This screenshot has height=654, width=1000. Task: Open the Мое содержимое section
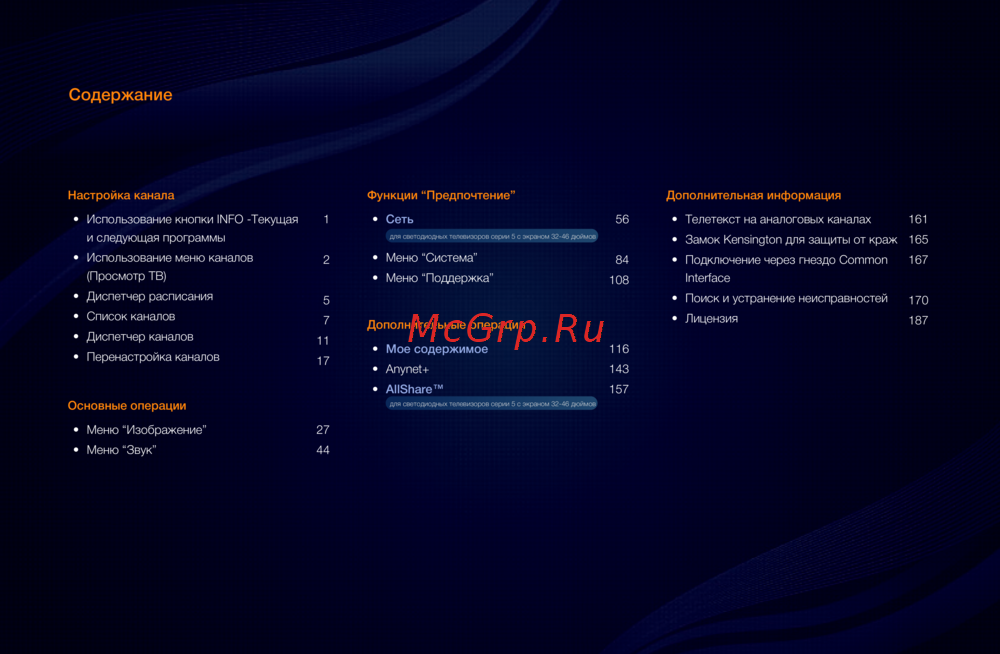click(x=437, y=349)
